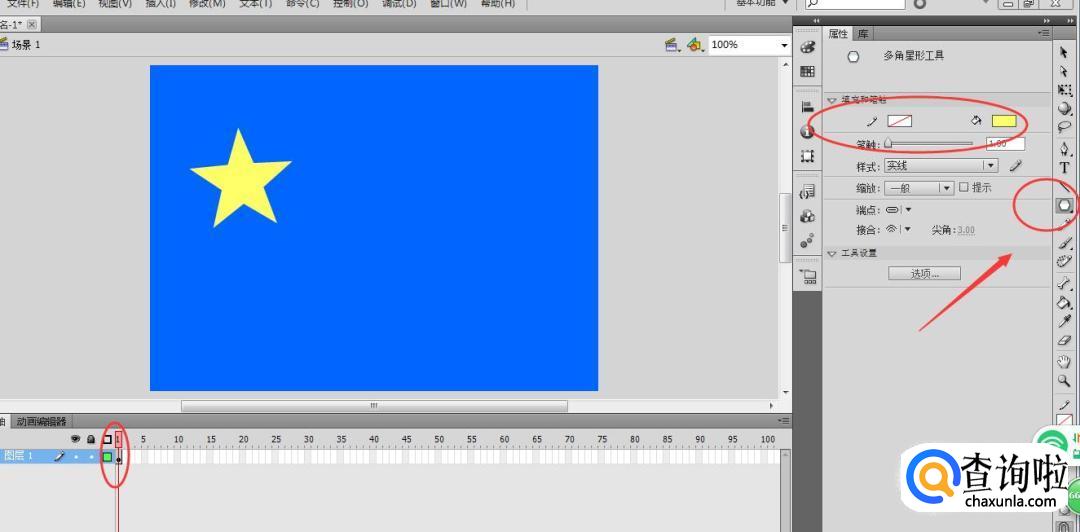
Task: Select the Lasso tool
Action: click(1065, 127)
